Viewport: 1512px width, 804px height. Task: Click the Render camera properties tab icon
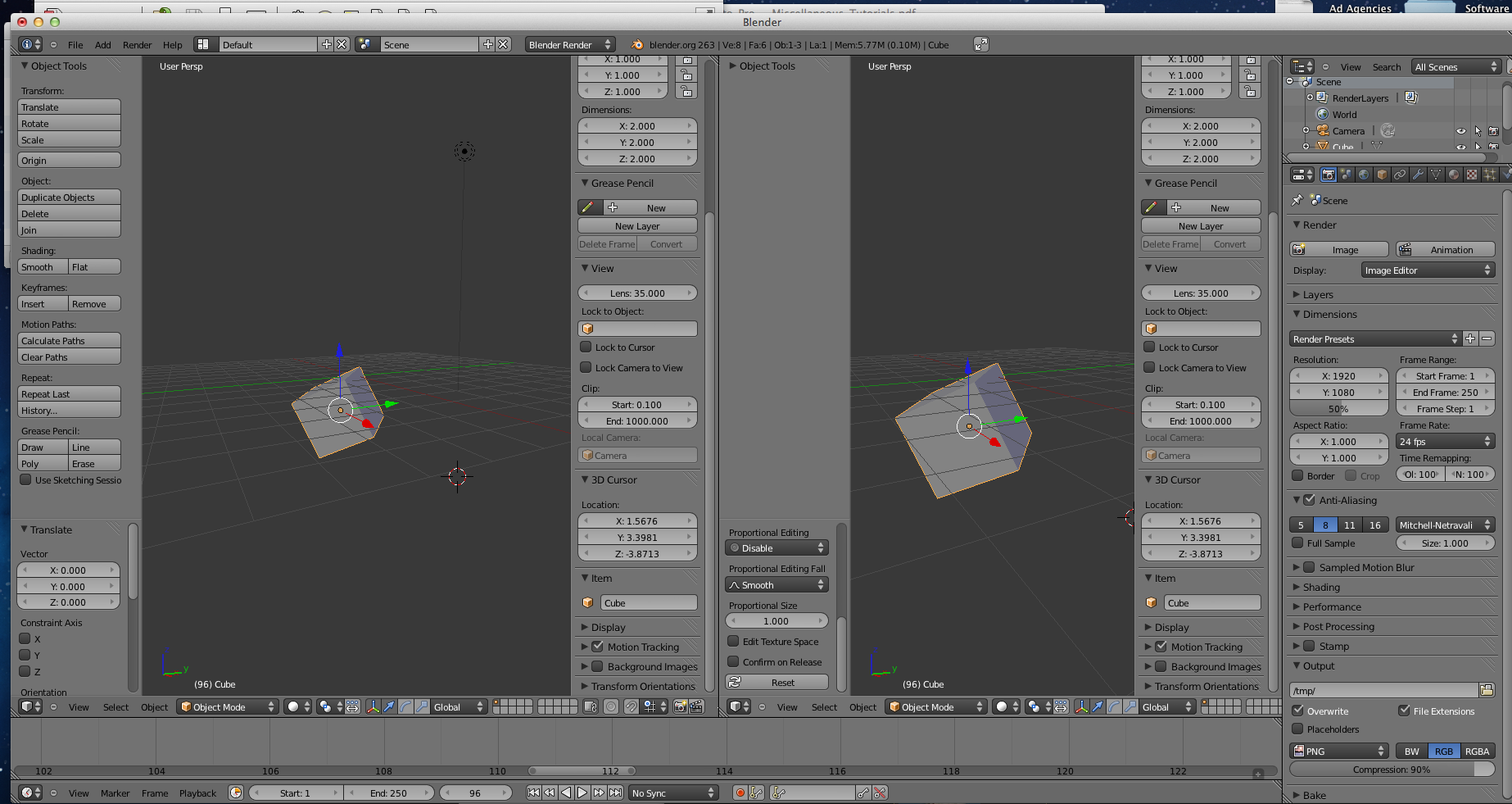click(x=1328, y=175)
